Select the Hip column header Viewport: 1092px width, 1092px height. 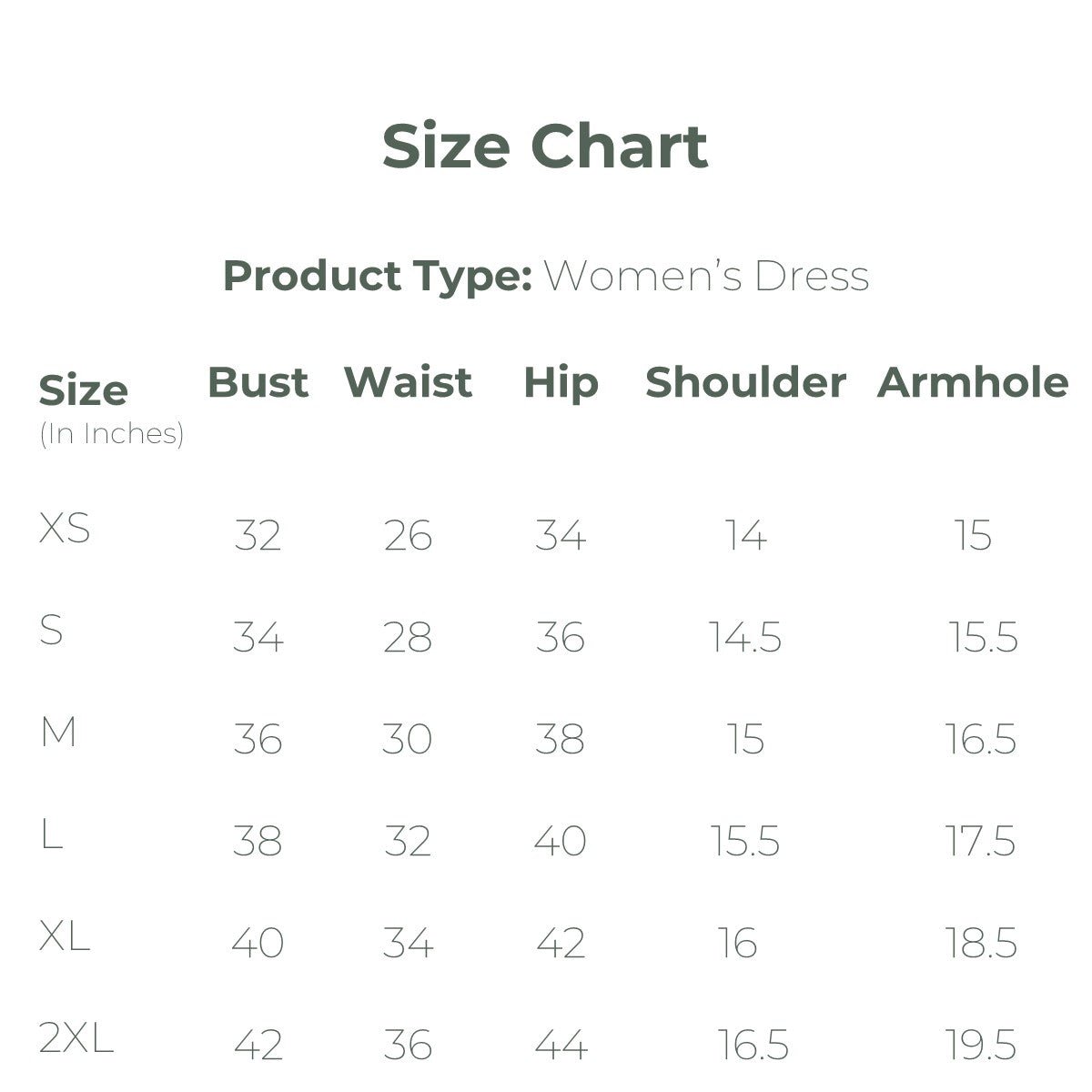click(x=561, y=382)
